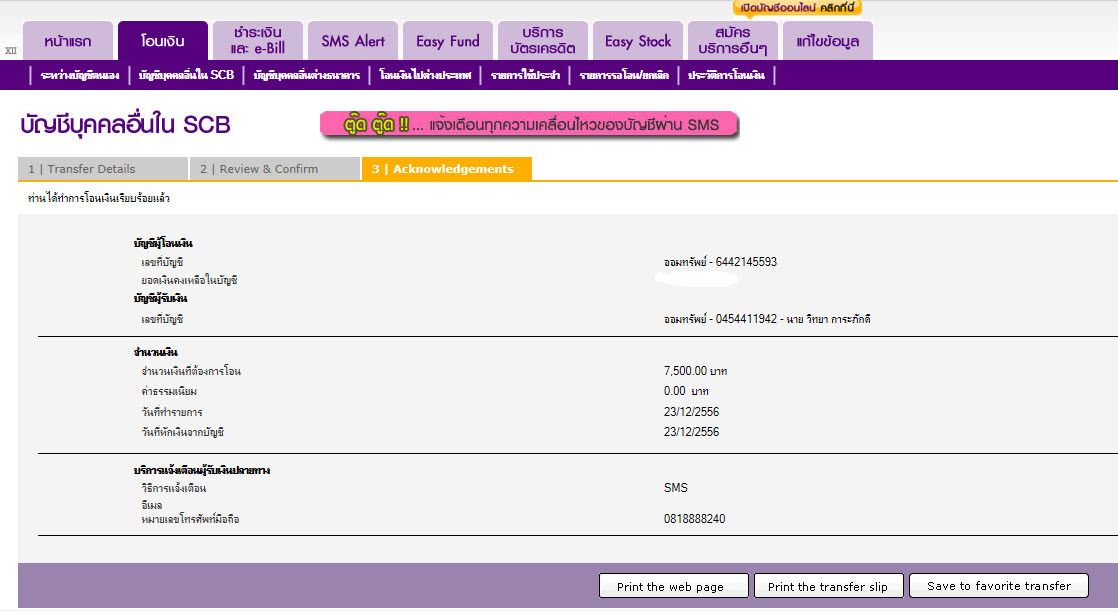Switch to the SMS Alert tab
The width and height of the screenshot is (1118, 616).
pos(353,41)
